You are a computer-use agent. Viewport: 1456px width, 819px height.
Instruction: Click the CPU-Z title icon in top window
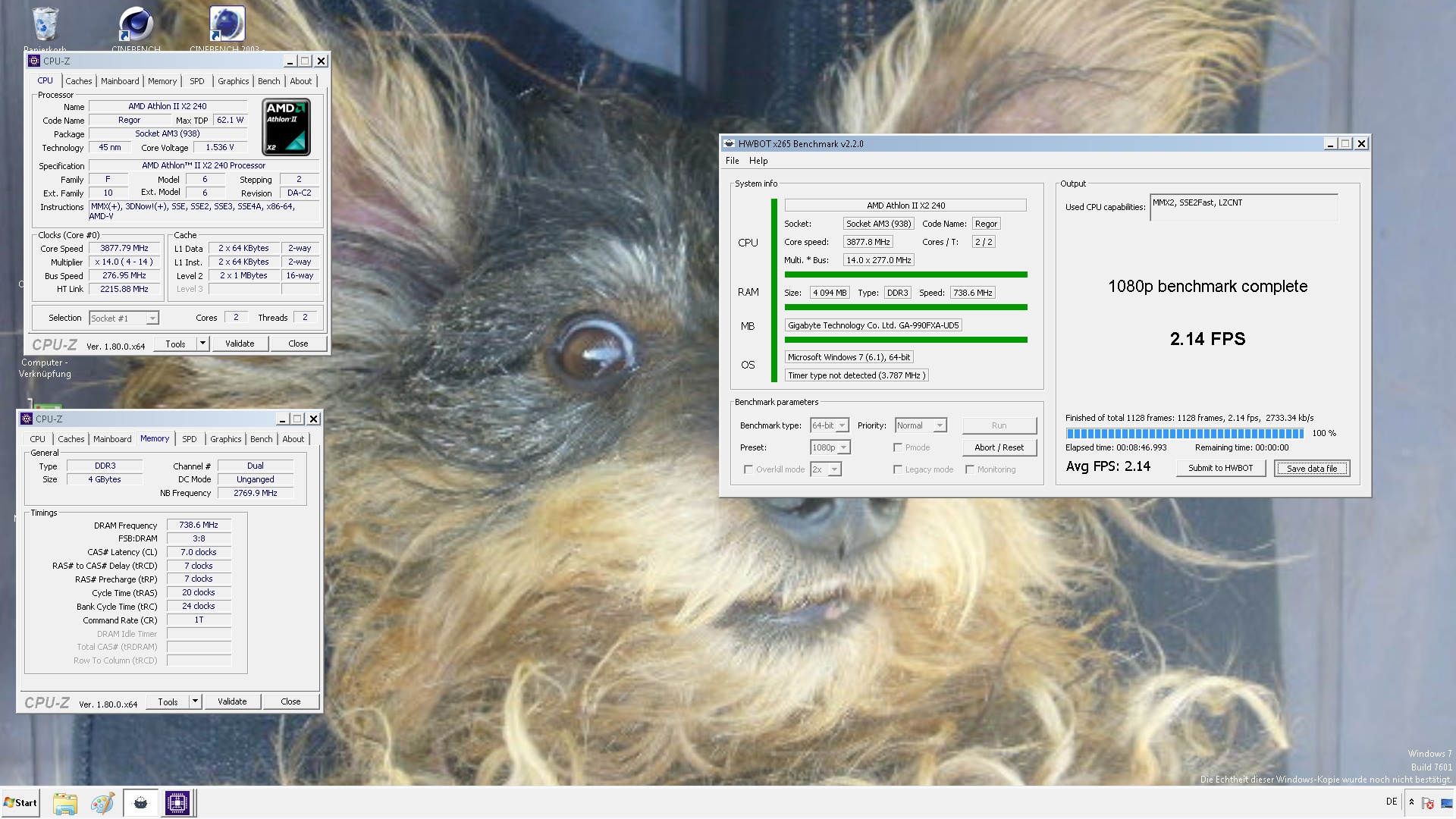pos(34,61)
